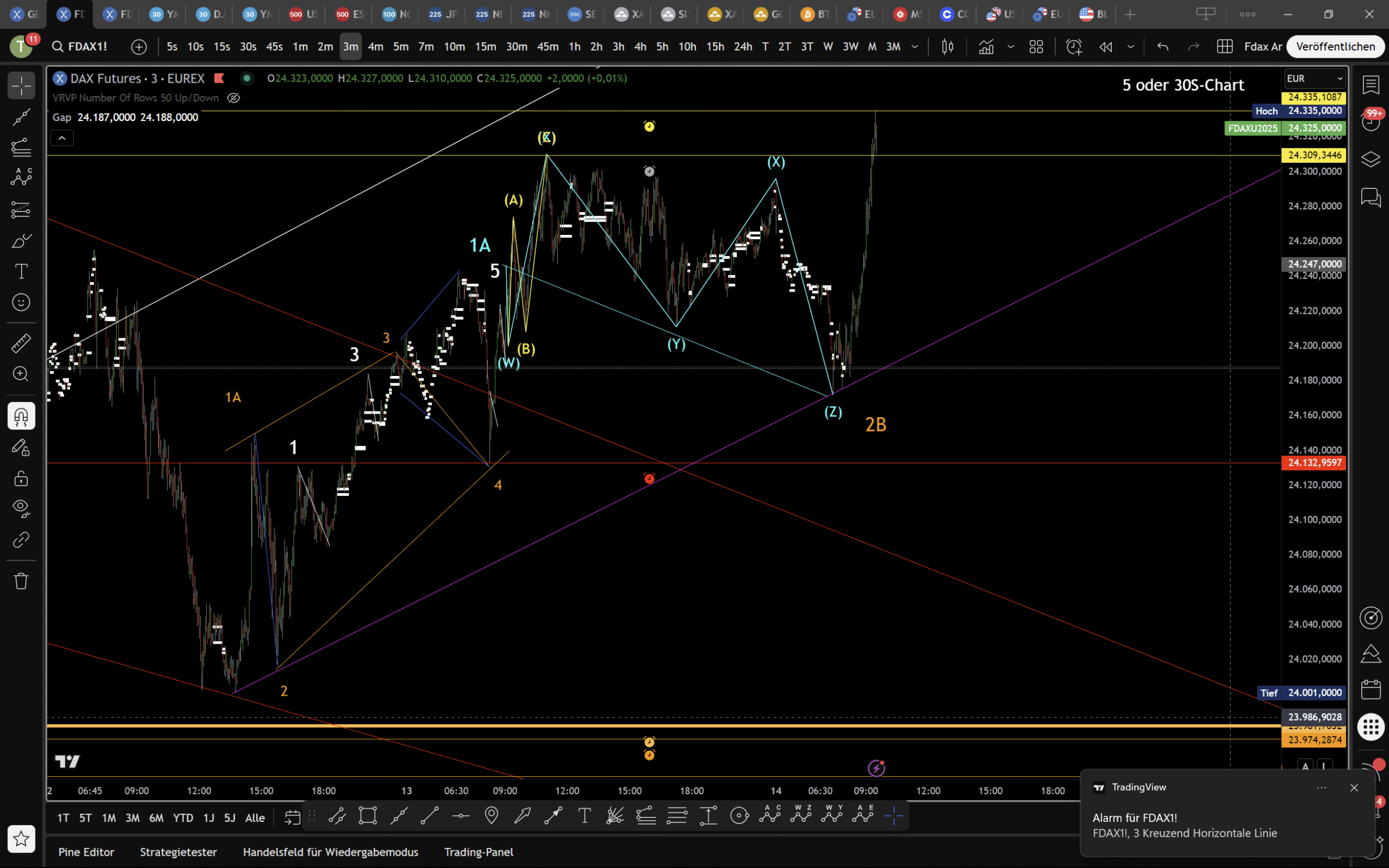Click the trash remove drawings icon
The image size is (1389, 868).
tap(21, 581)
